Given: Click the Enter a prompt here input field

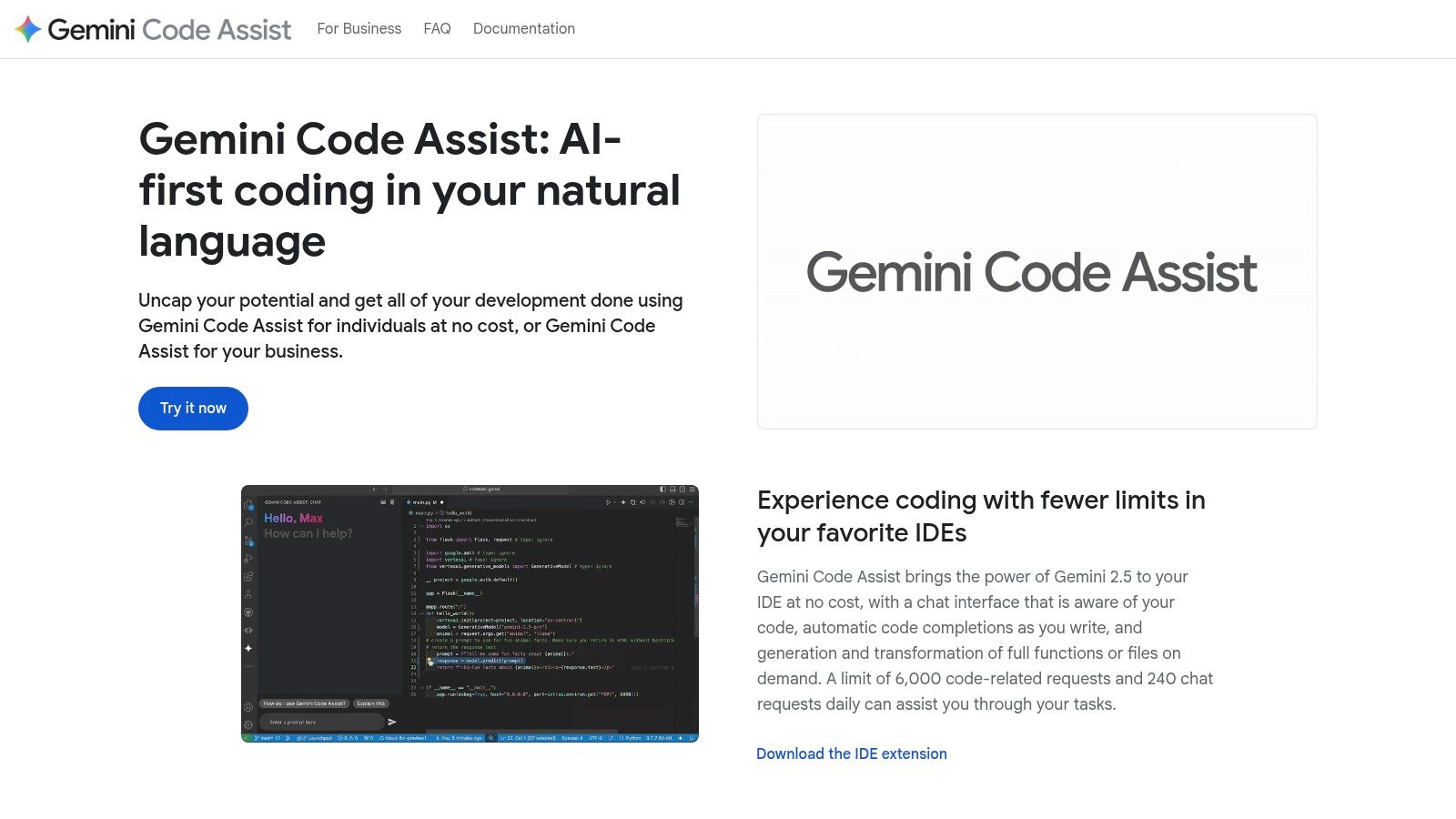Looking at the screenshot, I should tap(322, 722).
